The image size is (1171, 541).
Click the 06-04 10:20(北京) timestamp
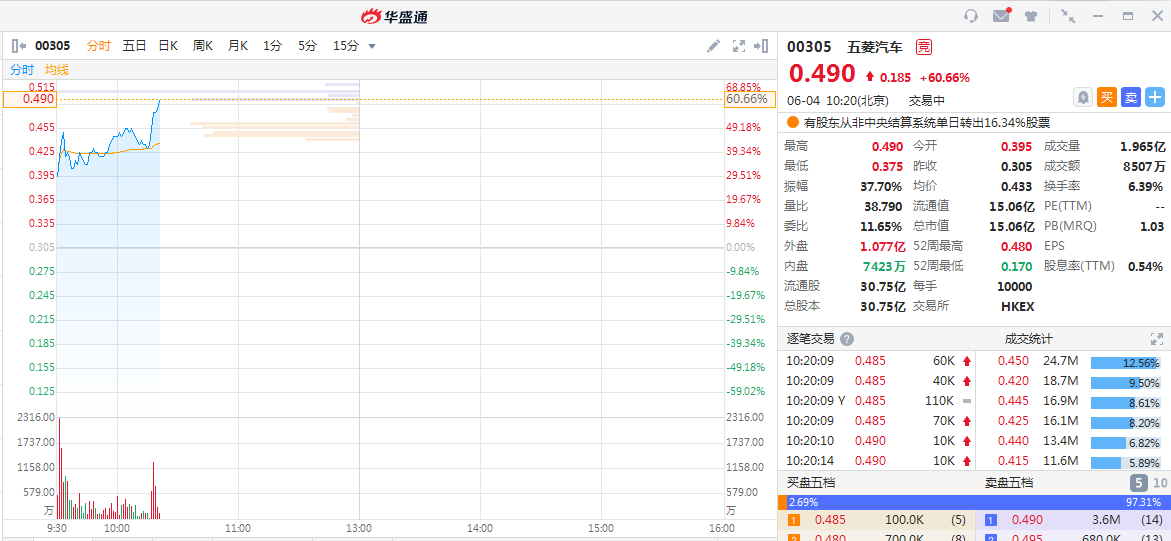point(837,100)
